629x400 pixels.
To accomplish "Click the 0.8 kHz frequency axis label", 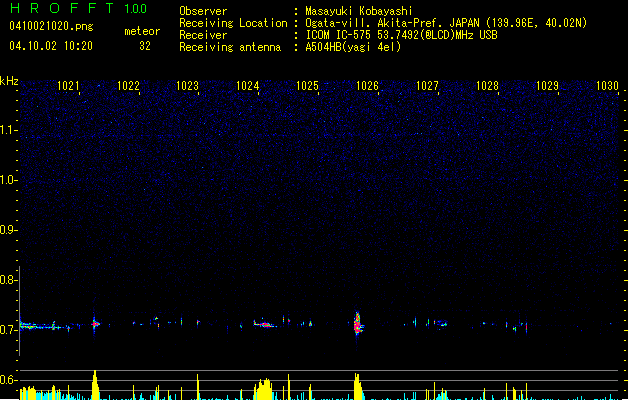I will tap(8, 280).
